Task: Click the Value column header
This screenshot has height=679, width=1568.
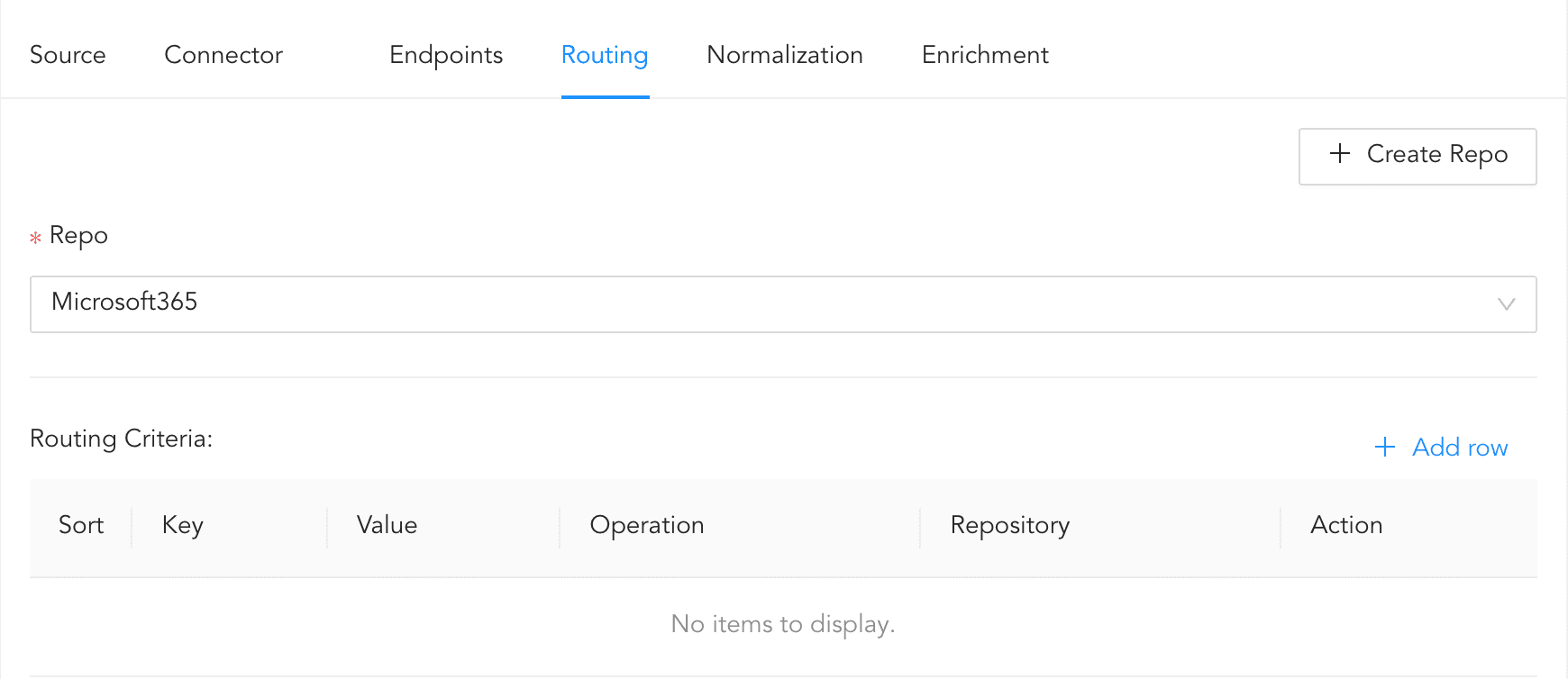Action: coord(387,525)
